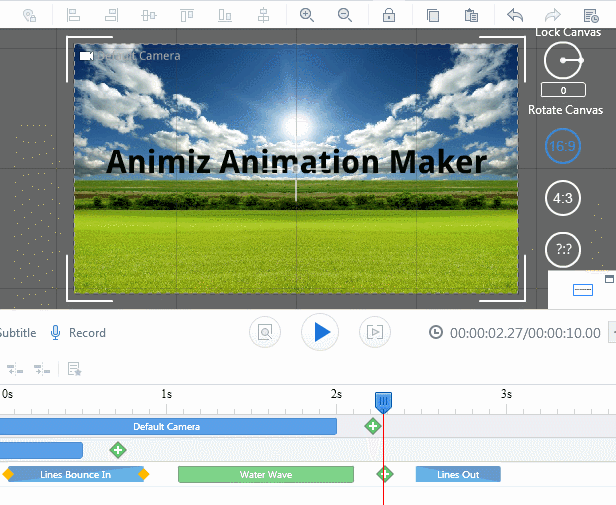616x505 pixels.
Task: Select the Lines Out effect bar
Action: (x=458, y=474)
